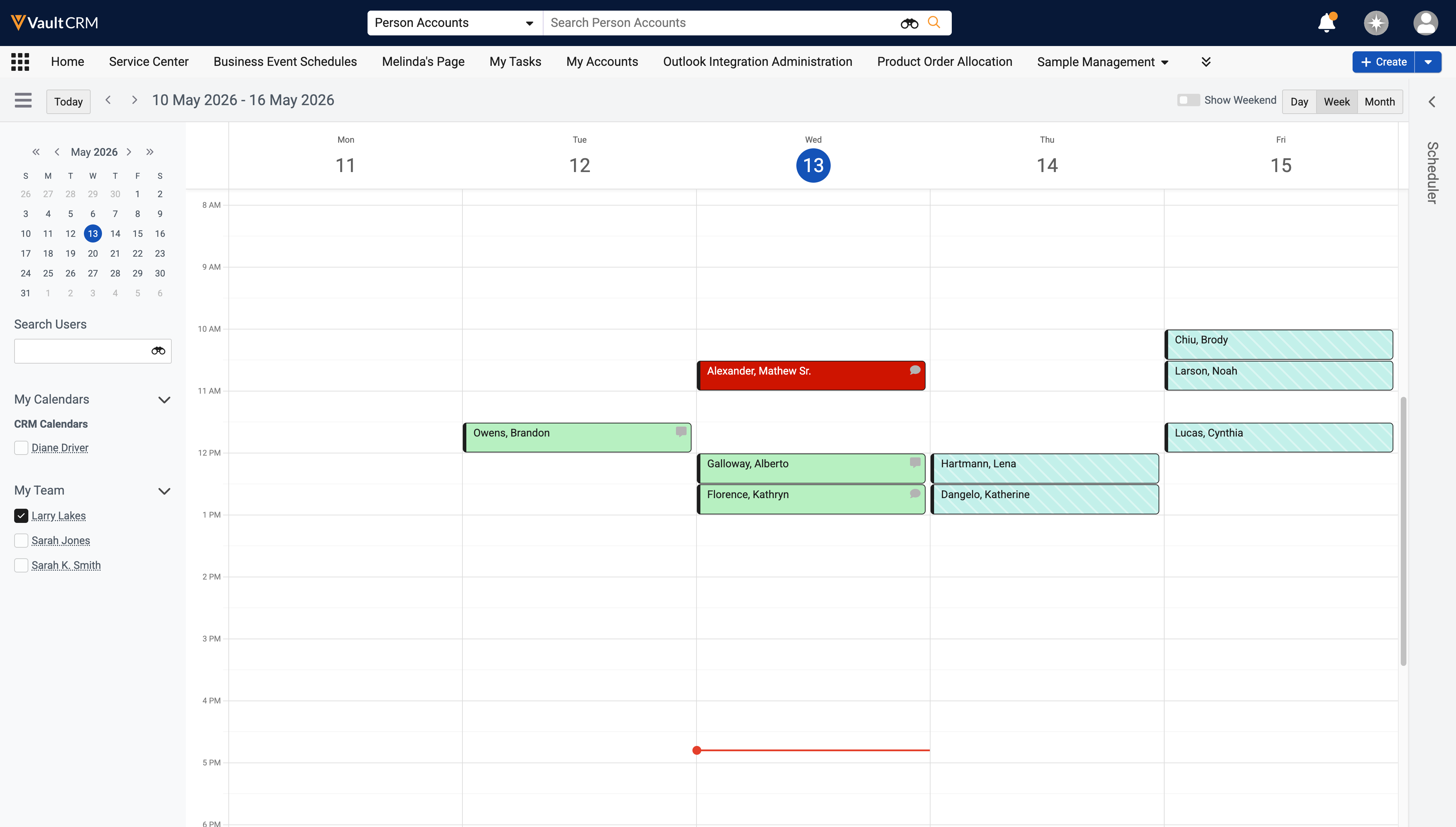Open the My Accounts tab
Image resolution: width=1456 pixels, height=827 pixels.
tap(602, 62)
